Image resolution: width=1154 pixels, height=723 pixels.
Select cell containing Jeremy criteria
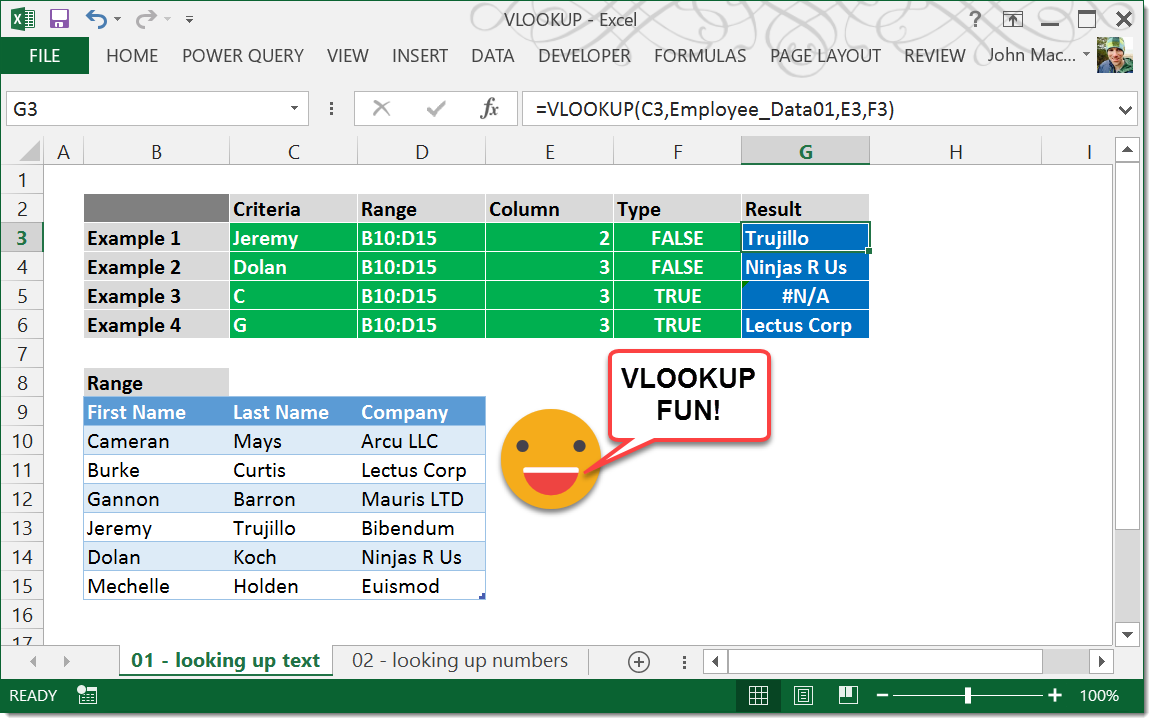click(294, 238)
